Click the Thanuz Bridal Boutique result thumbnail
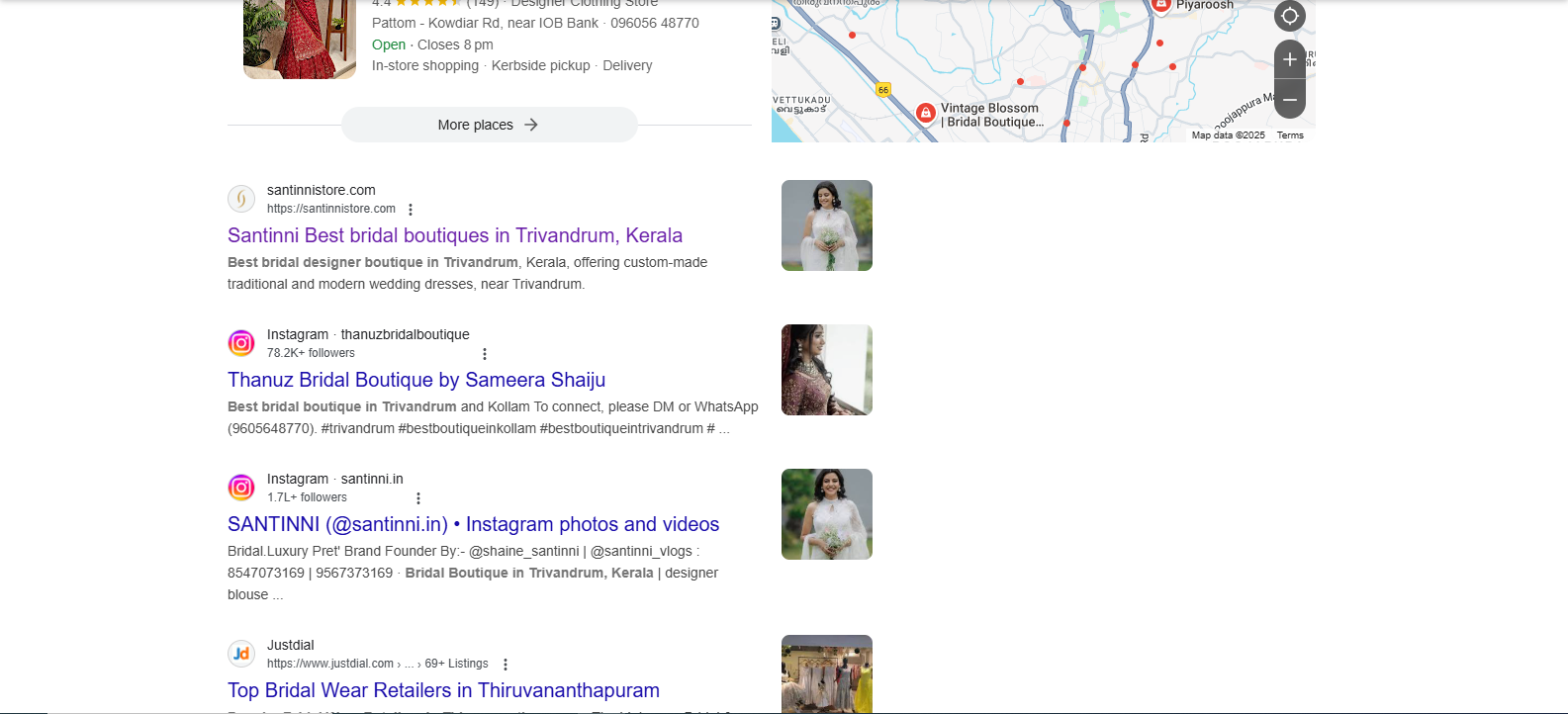Viewport: 1568px width, 714px height. (x=827, y=370)
